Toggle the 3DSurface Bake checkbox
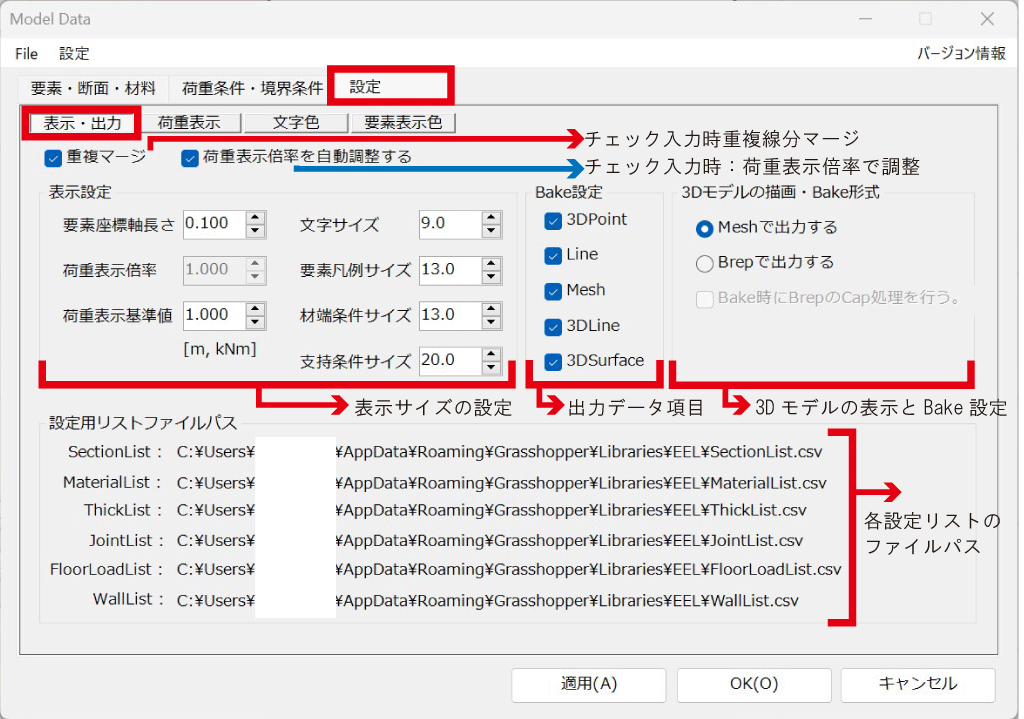 tap(553, 362)
